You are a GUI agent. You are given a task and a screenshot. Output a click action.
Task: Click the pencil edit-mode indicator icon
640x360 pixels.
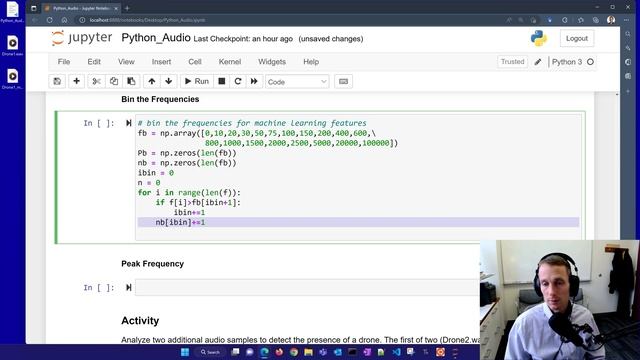click(538, 62)
